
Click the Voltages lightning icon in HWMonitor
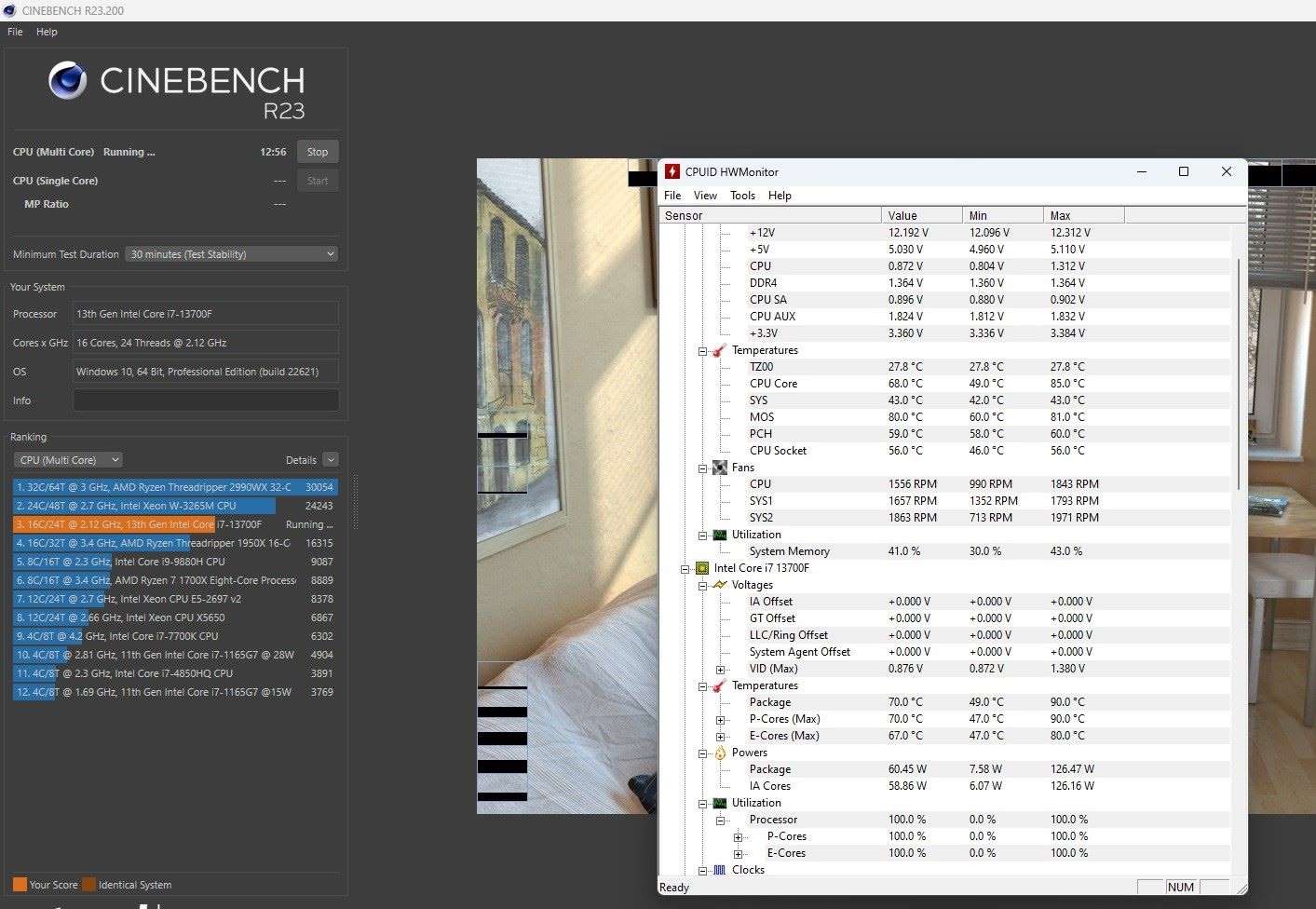[719, 585]
